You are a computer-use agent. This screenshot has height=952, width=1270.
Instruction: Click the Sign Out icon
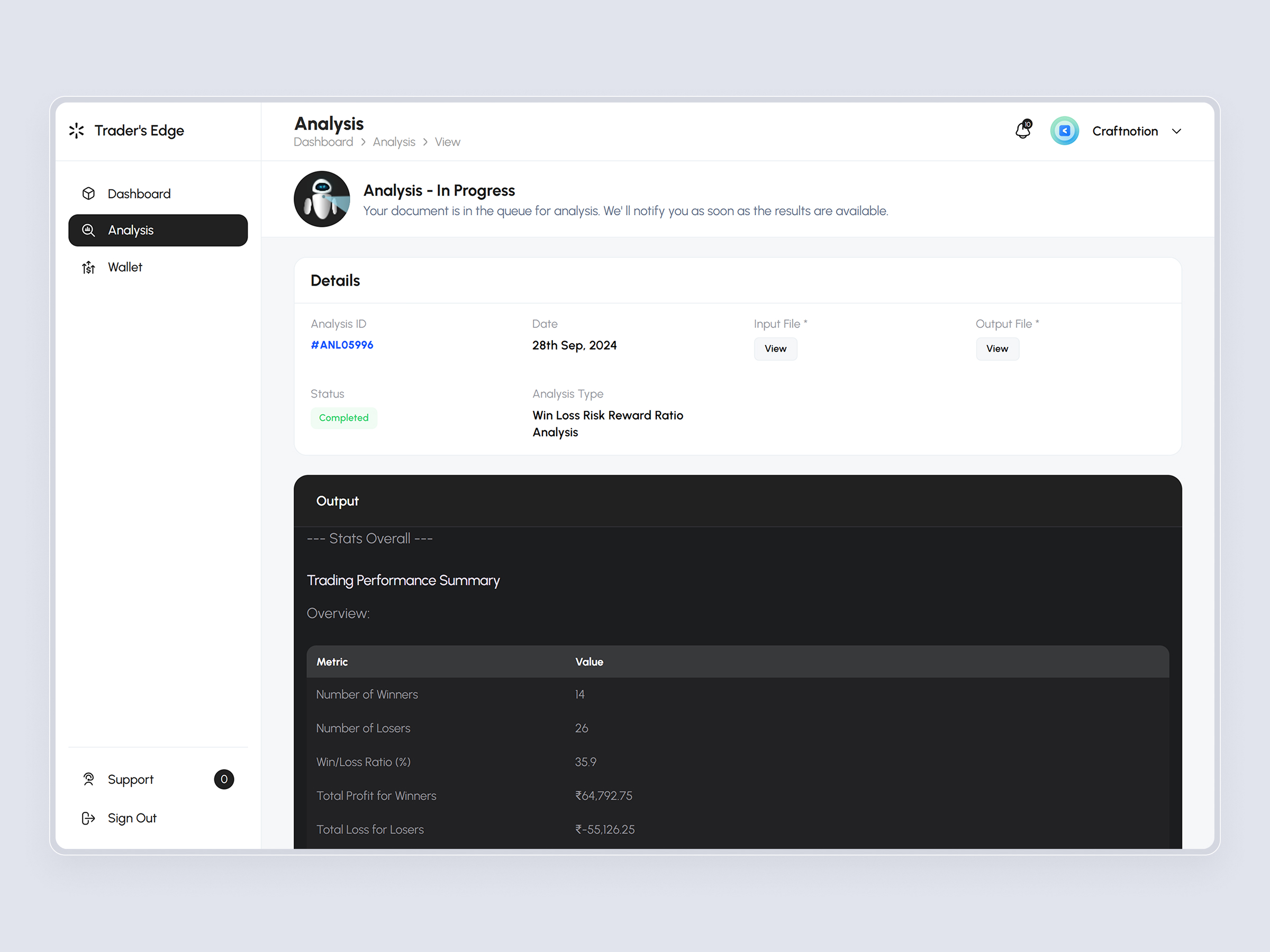point(88,818)
